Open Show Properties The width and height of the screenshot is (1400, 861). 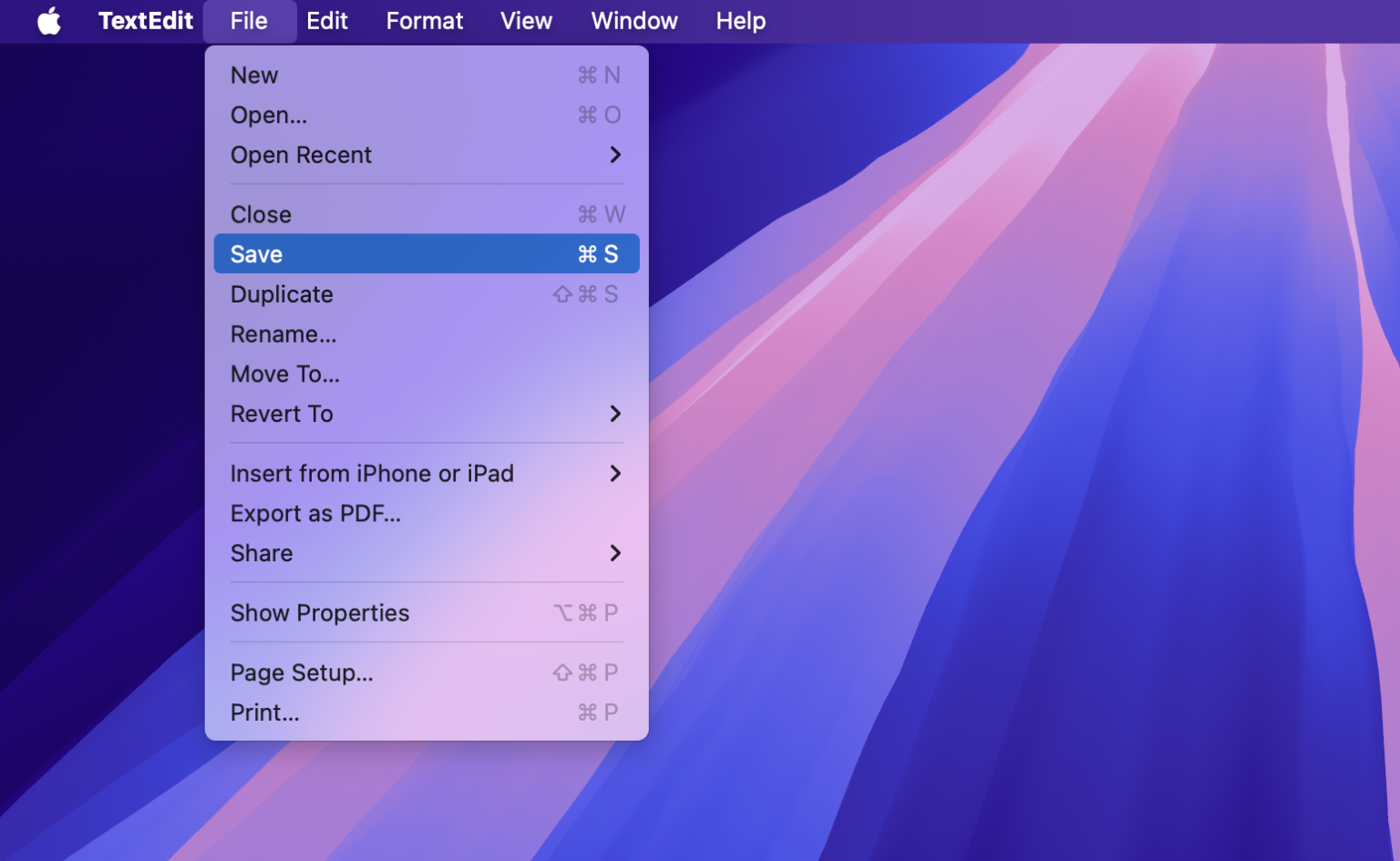tap(320, 613)
